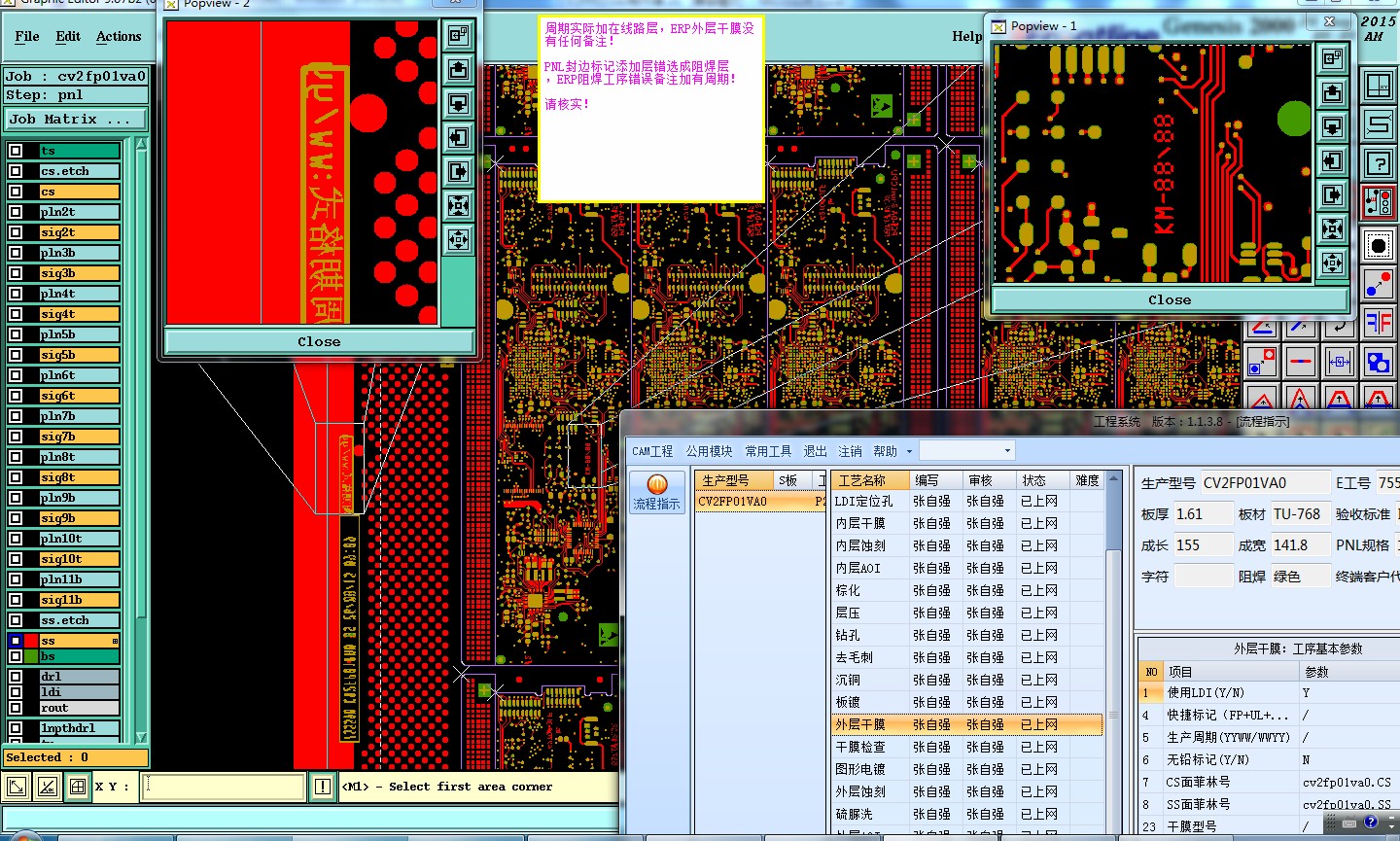Click the black octagon pad icon
The height and width of the screenshot is (841, 1400).
[1379, 244]
